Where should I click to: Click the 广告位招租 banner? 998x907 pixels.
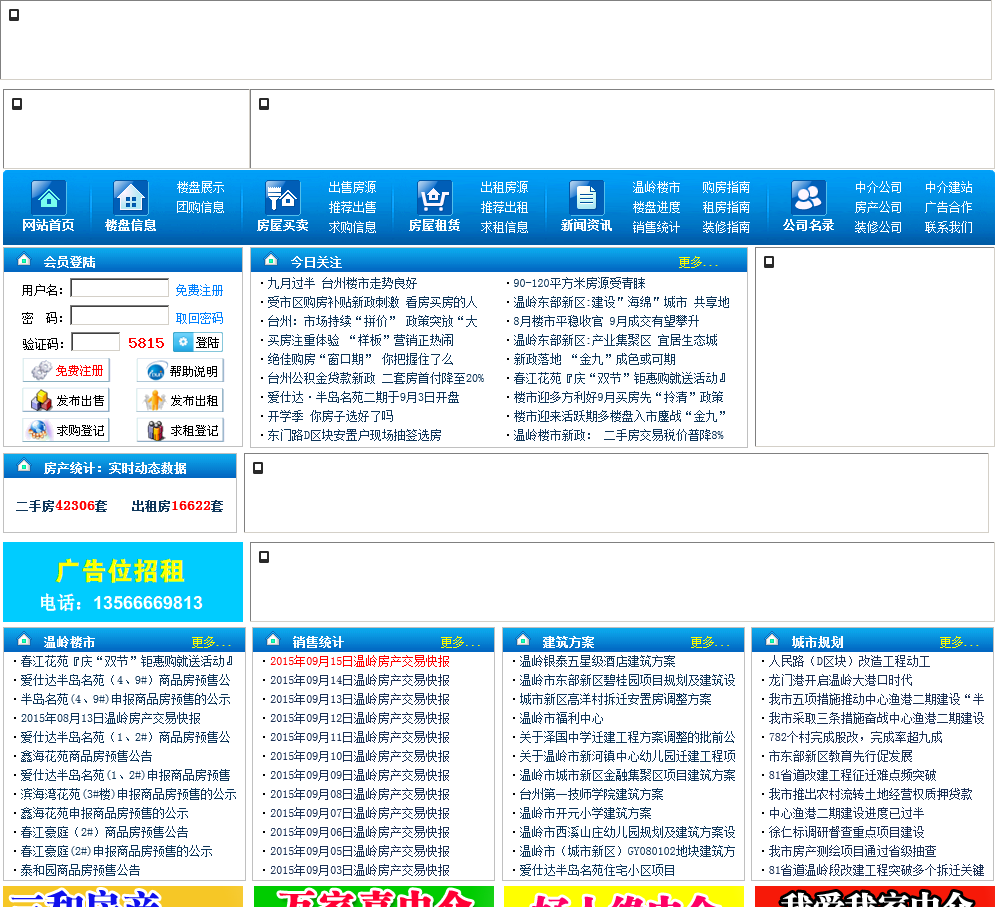click(x=123, y=582)
